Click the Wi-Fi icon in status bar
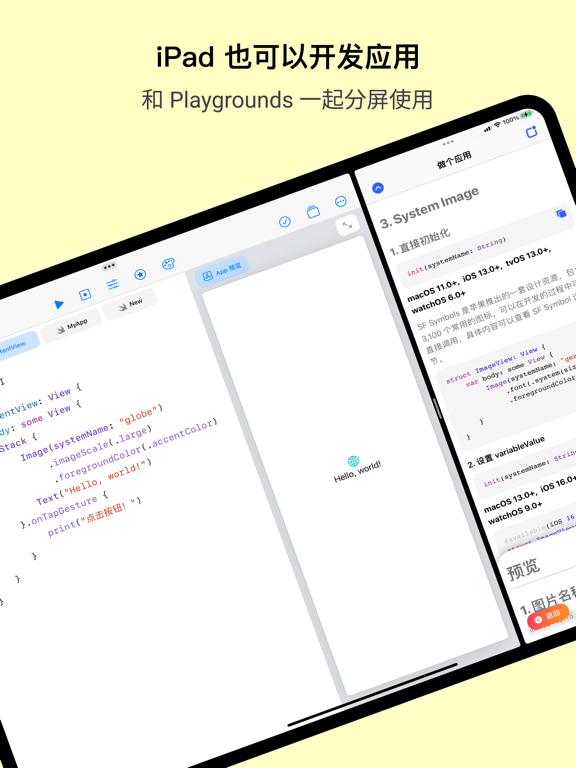576x768 pixels. pyautogui.click(x=498, y=124)
